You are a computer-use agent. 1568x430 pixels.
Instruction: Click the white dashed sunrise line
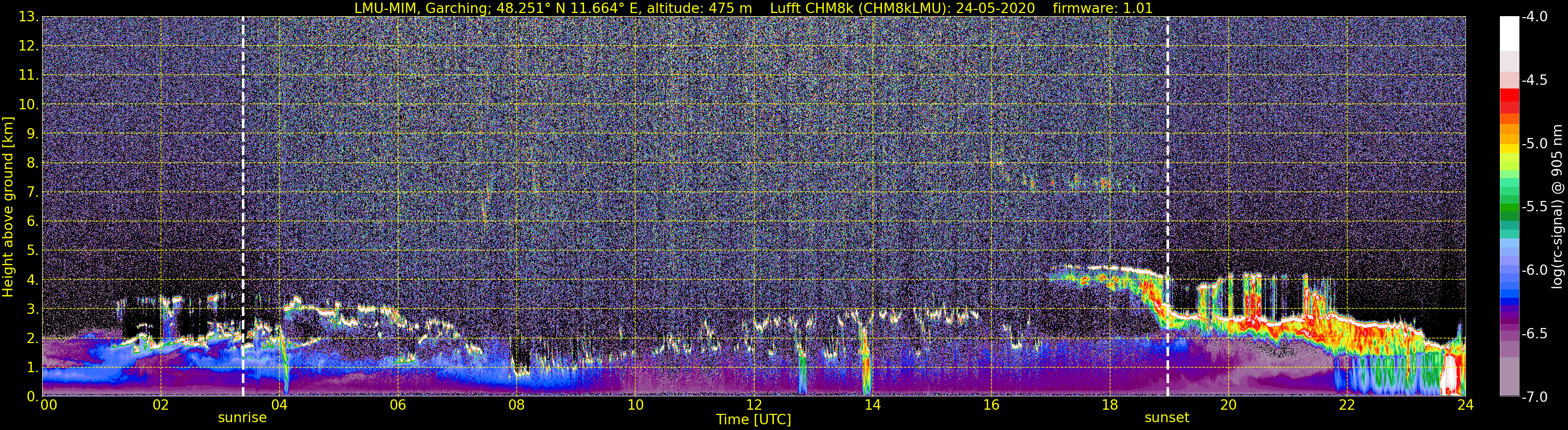(243, 207)
